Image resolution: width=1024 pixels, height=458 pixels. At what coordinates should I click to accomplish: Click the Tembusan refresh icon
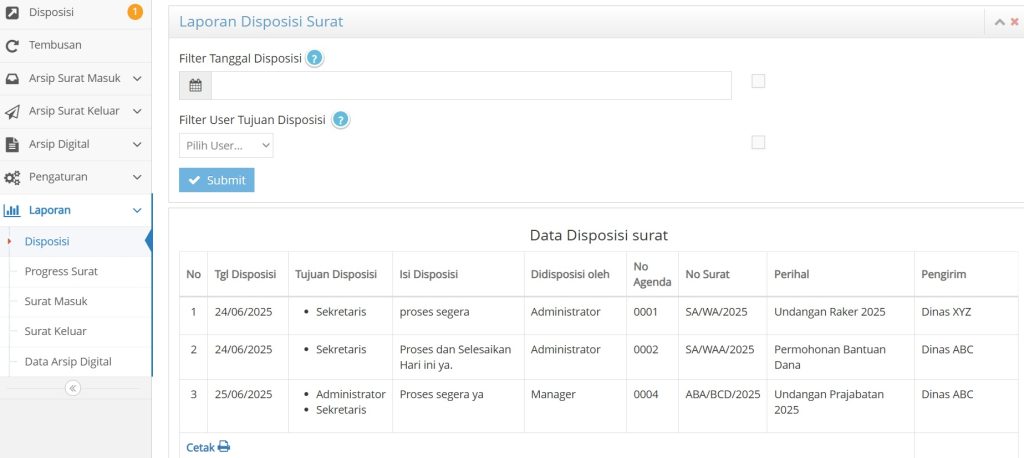[12, 46]
